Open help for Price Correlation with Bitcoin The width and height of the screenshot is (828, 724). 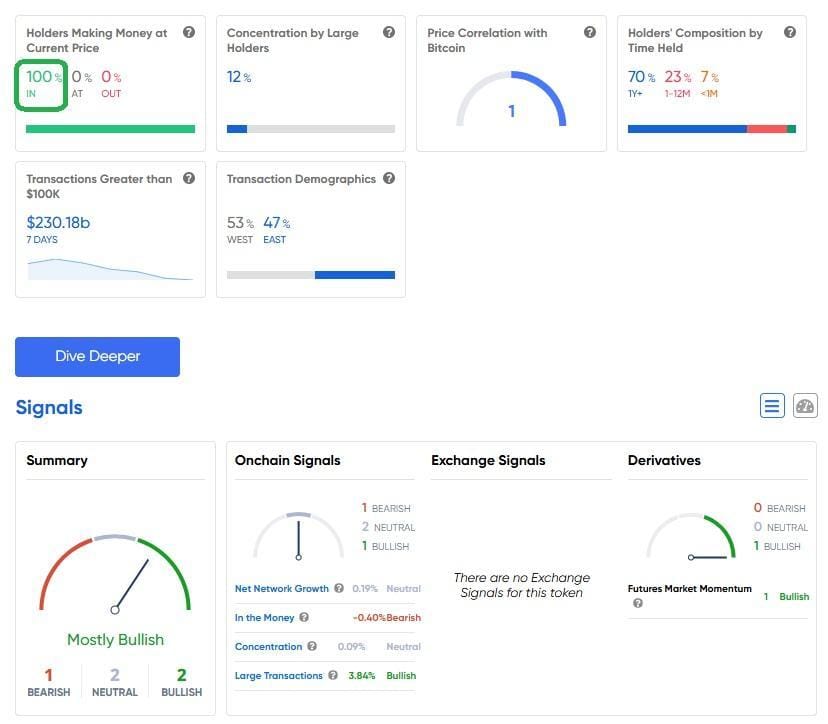coord(590,33)
